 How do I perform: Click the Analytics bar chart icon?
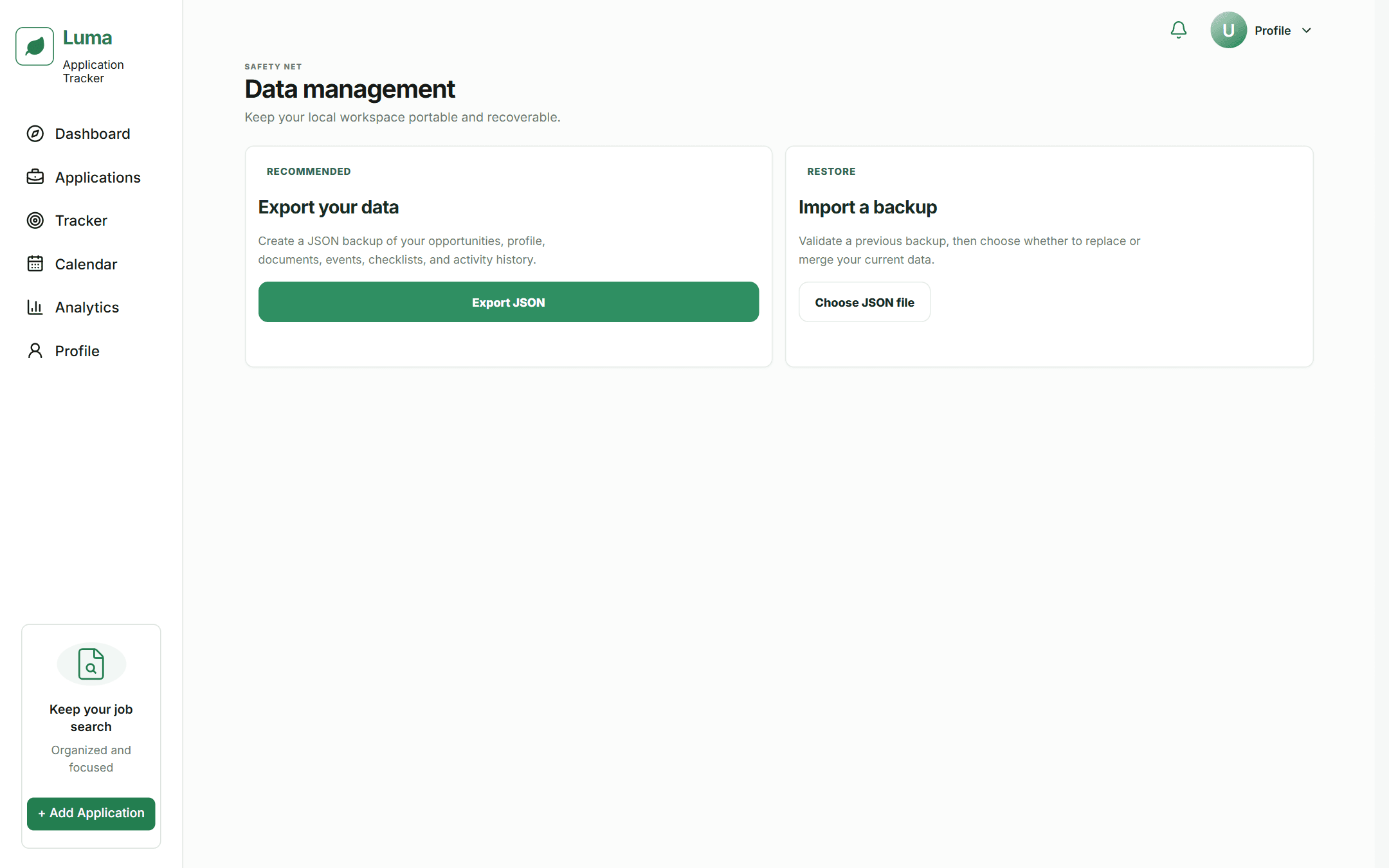click(35, 307)
